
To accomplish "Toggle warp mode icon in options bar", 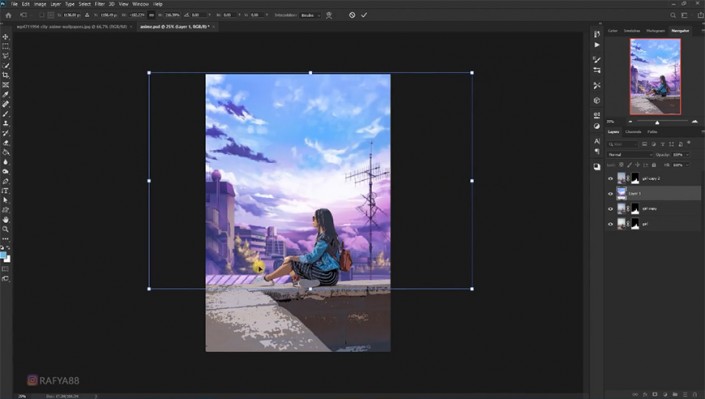I will tap(329, 15).
